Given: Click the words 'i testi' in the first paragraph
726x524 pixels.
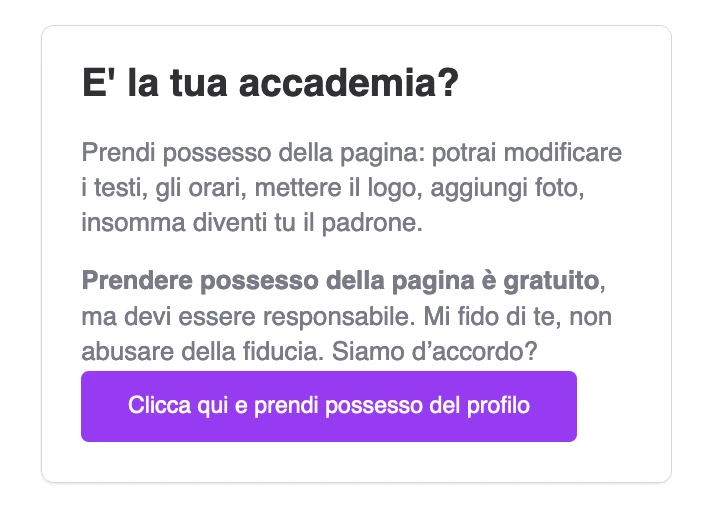Looking at the screenshot, I should click(112, 188).
